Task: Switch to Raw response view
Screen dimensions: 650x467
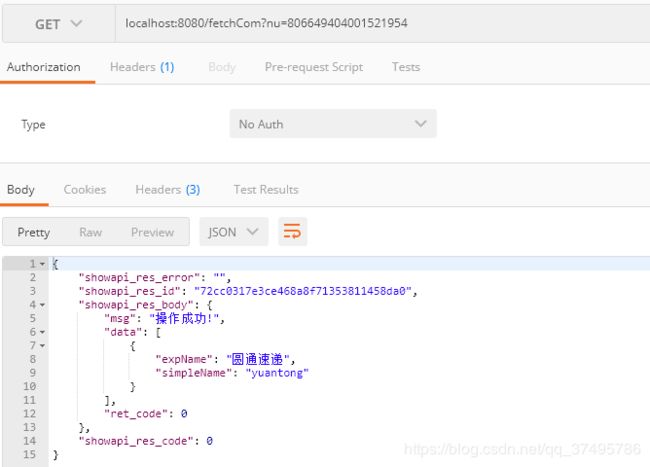Action: pos(90,232)
